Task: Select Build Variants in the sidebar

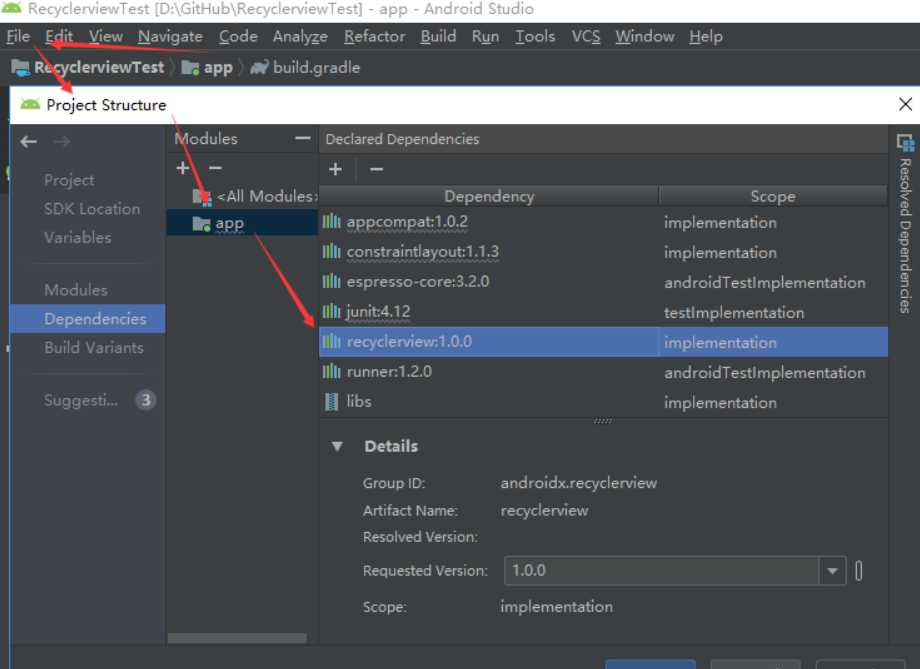Action: (94, 347)
